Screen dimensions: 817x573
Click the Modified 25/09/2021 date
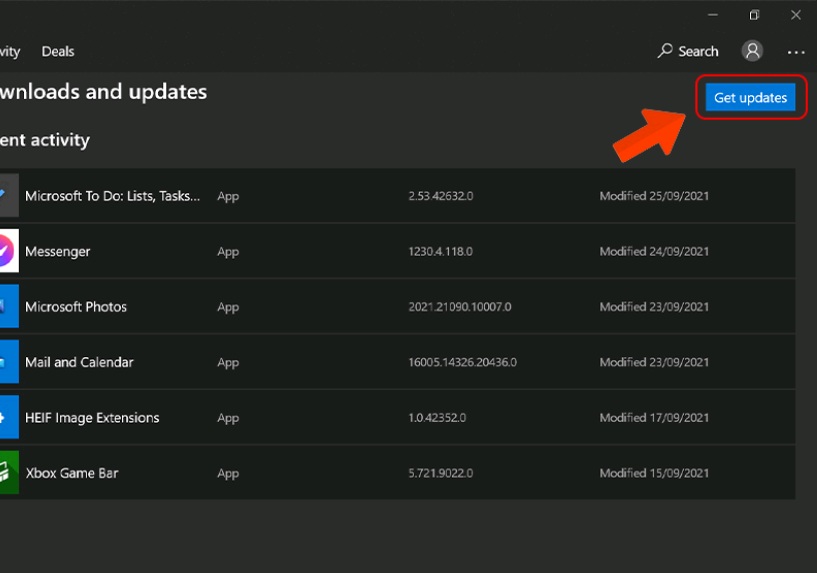(654, 196)
